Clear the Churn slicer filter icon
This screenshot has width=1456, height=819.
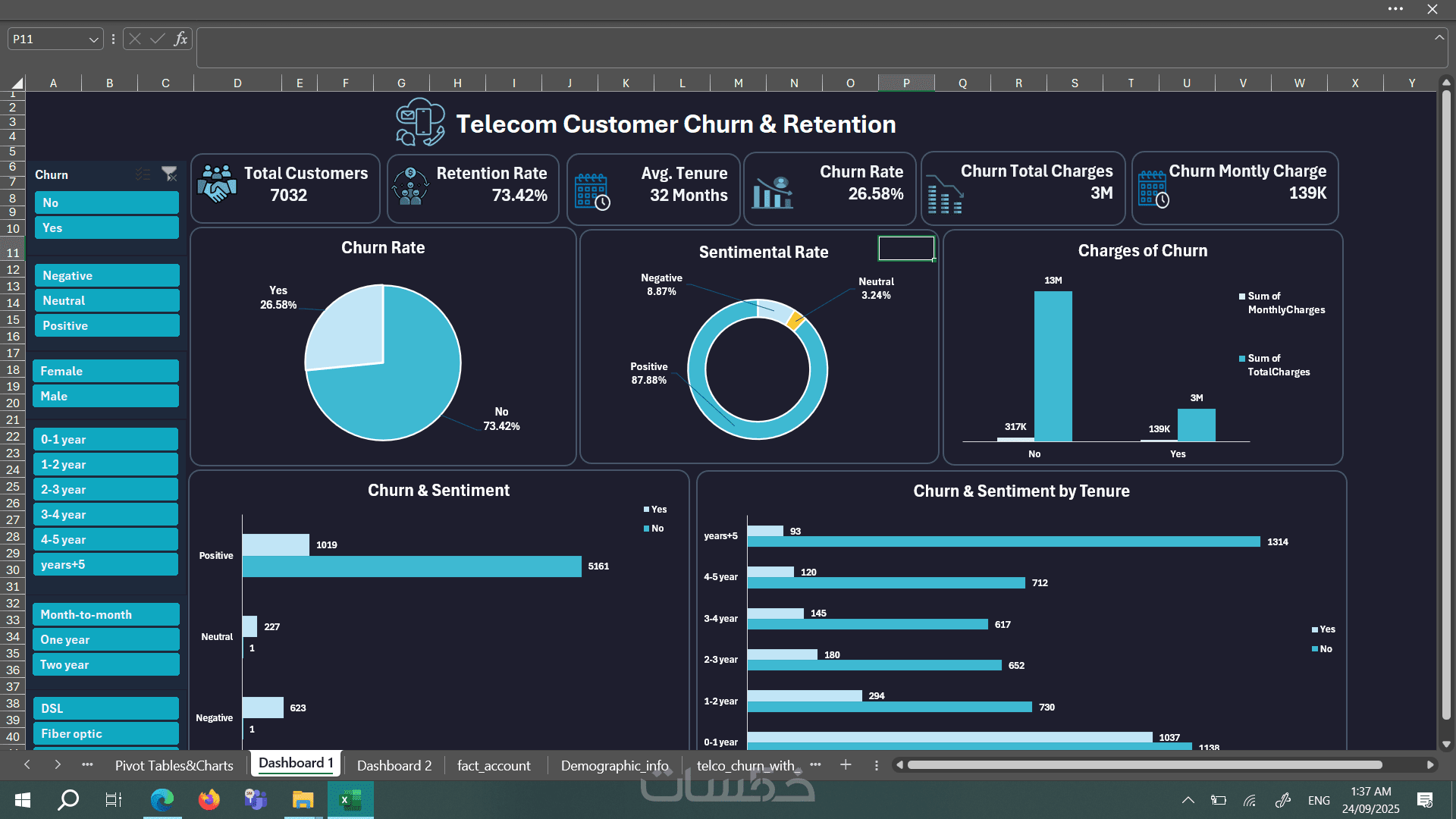pos(169,174)
